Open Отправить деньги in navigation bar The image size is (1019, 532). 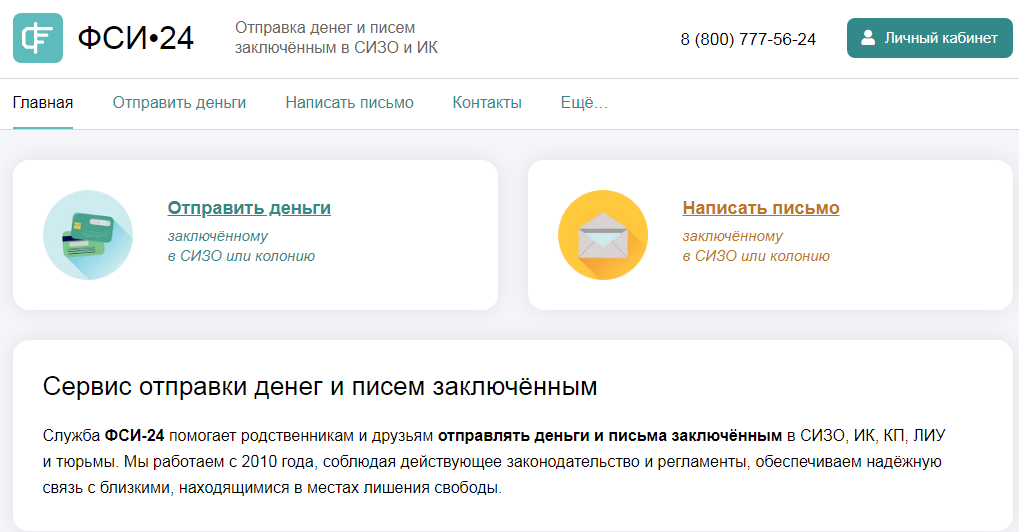point(179,102)
